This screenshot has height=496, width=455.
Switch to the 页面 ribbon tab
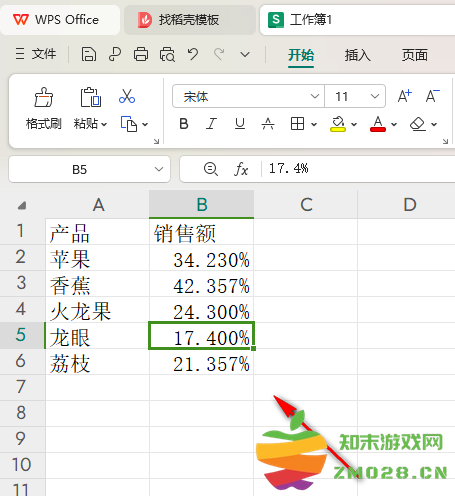pos(414,55)
